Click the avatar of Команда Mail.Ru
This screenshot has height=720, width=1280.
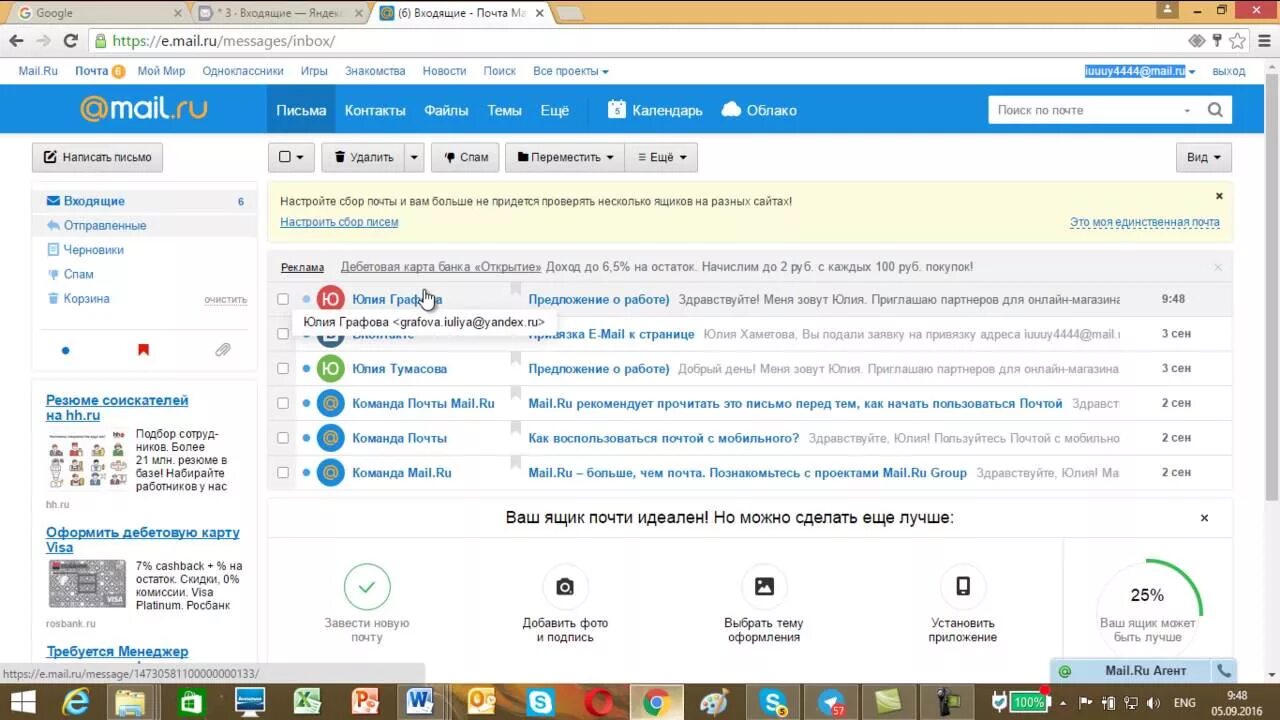(x=330, y=472)
